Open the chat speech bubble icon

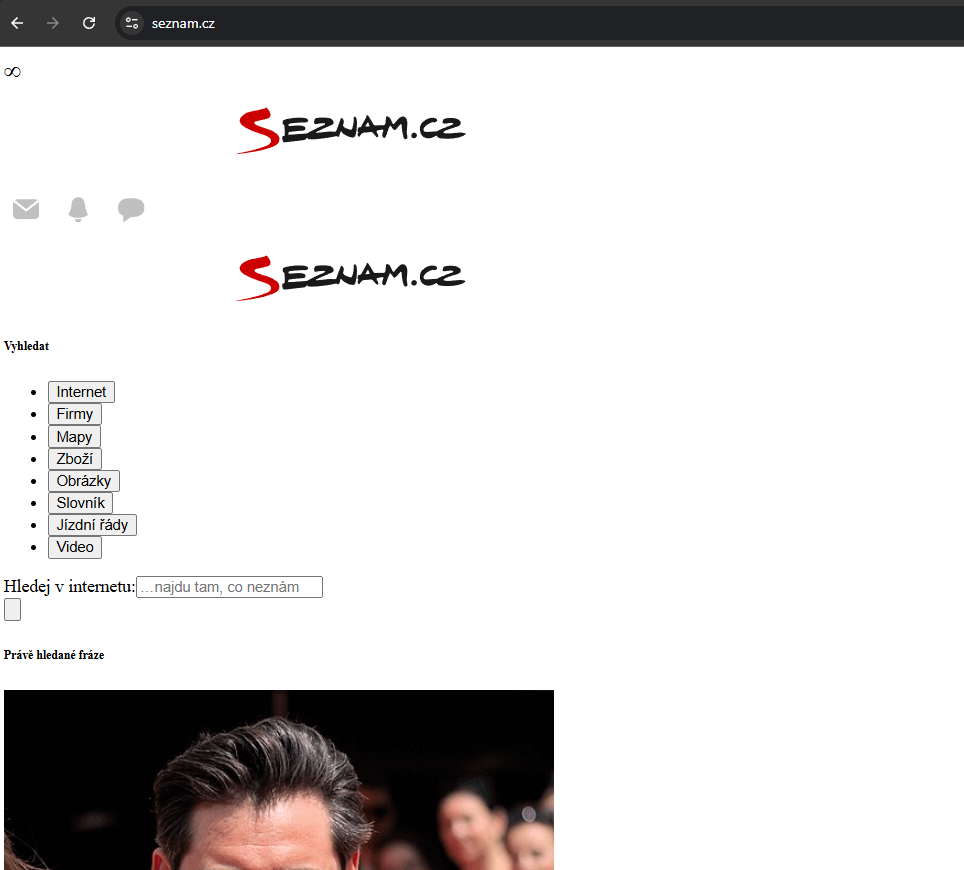pos(131,209)
